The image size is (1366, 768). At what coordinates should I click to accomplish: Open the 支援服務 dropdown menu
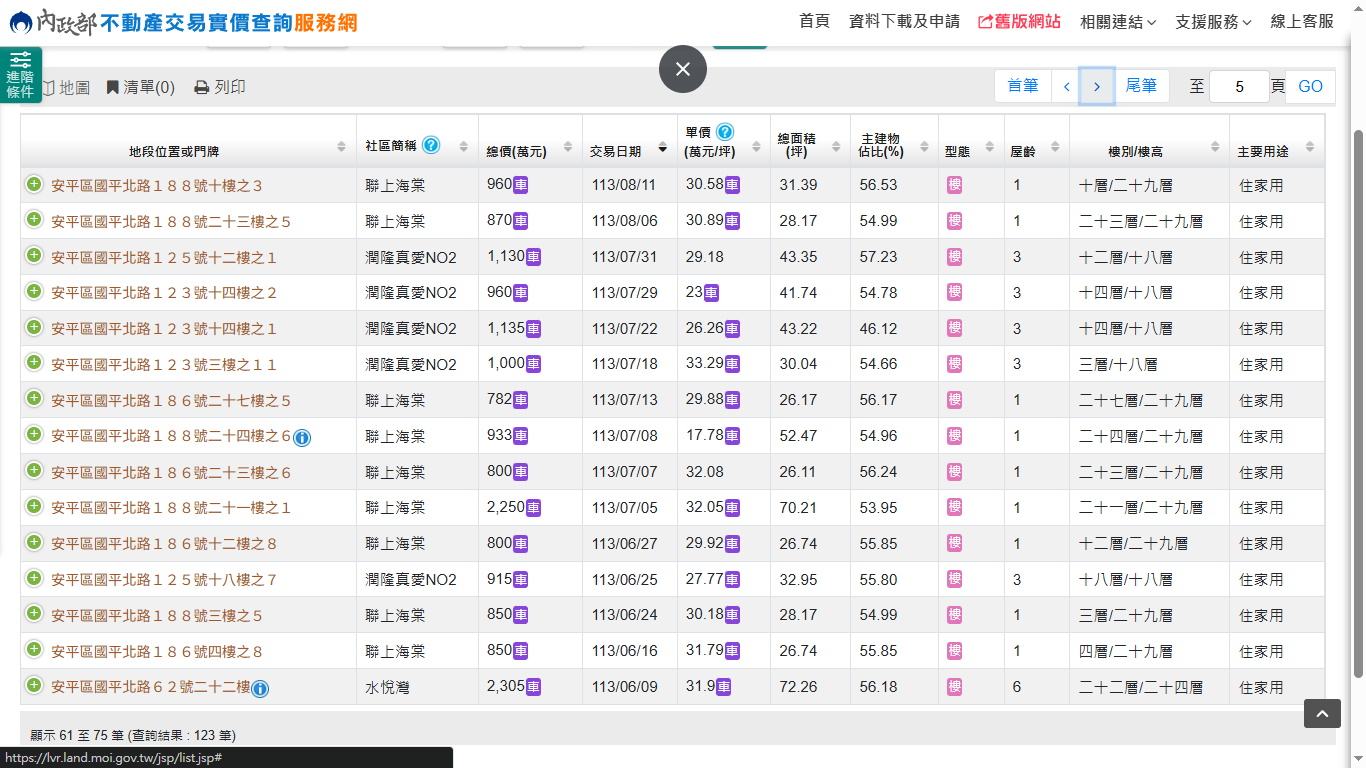coord(1213,22)
